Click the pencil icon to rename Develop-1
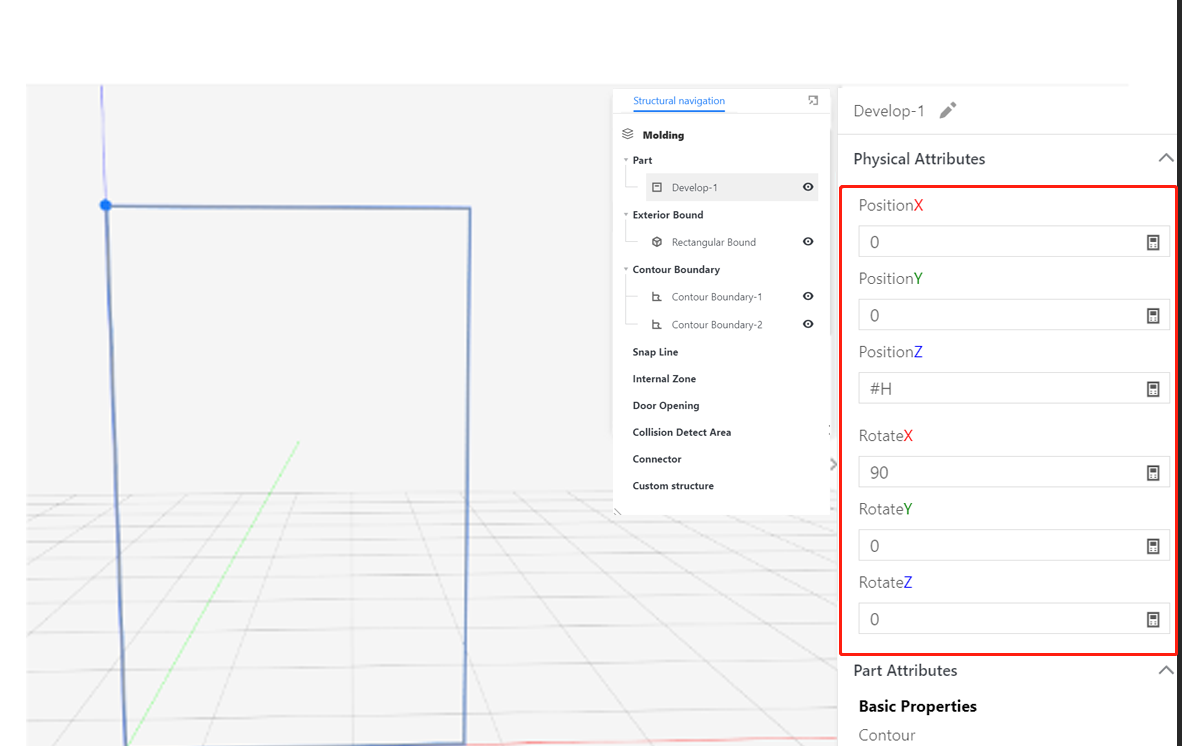This screenshot has height=746, width=1182. (x=948, y=111)
